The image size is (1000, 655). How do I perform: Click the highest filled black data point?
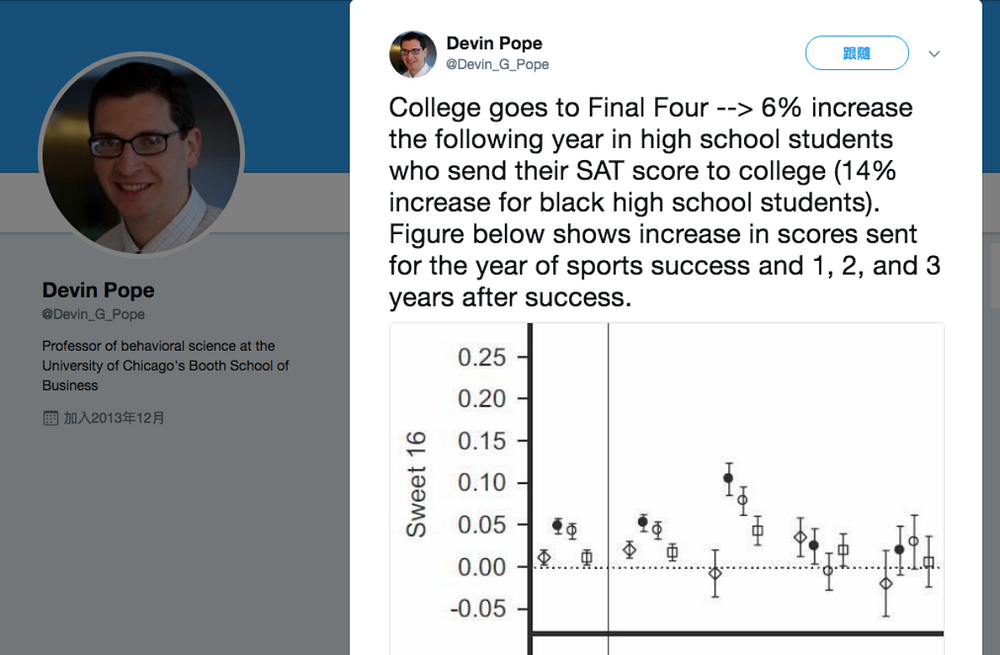(728, 478)
